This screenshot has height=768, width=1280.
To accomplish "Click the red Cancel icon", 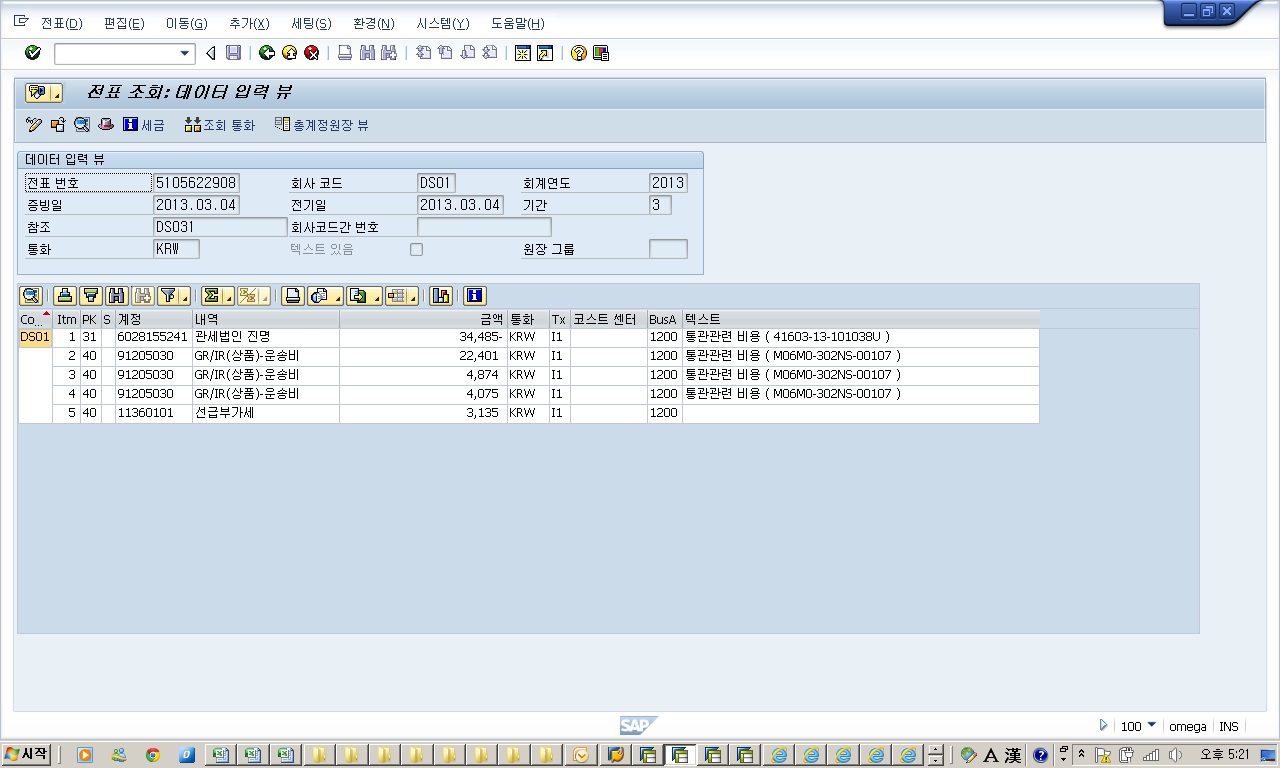I will click(312, 53).
